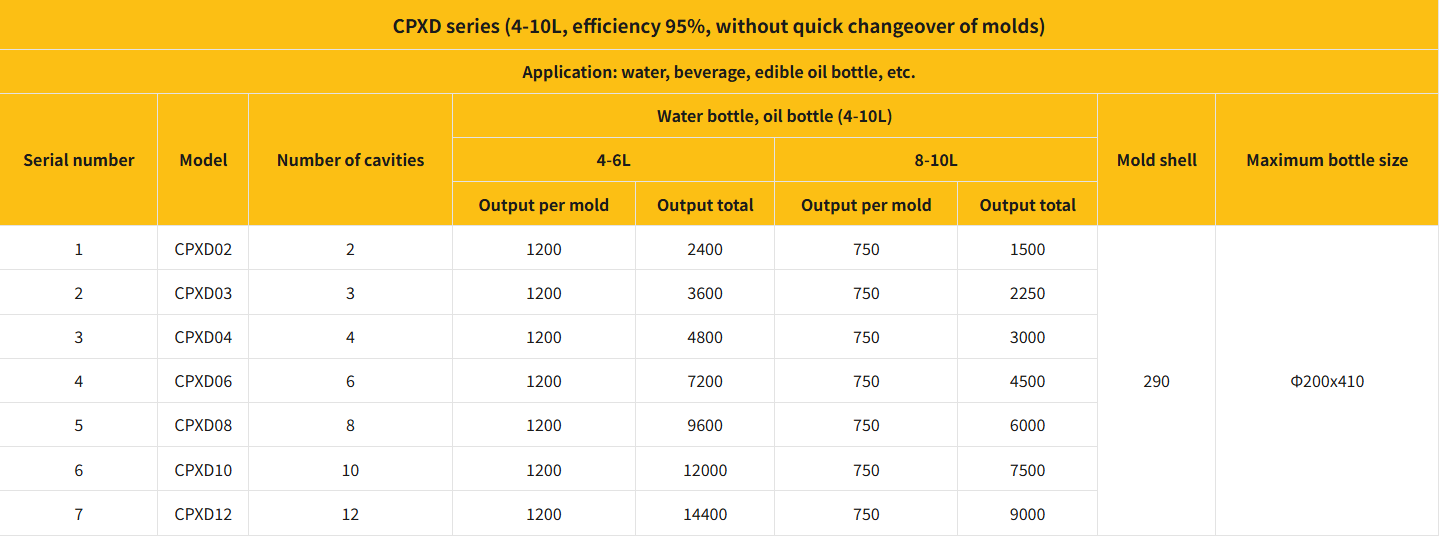Select the 290 mold shell value
This screenshot has width=1440, height=537.
[x=1156, y=381]
